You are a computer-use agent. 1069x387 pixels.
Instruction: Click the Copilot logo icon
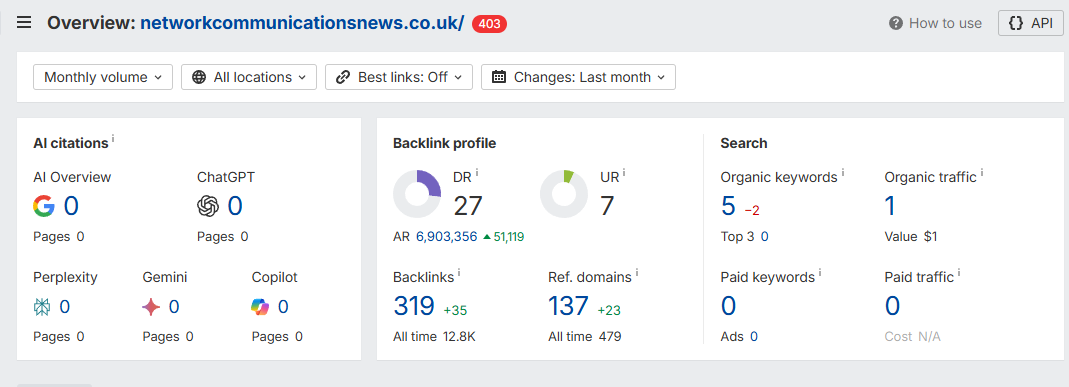coord(260,307)
